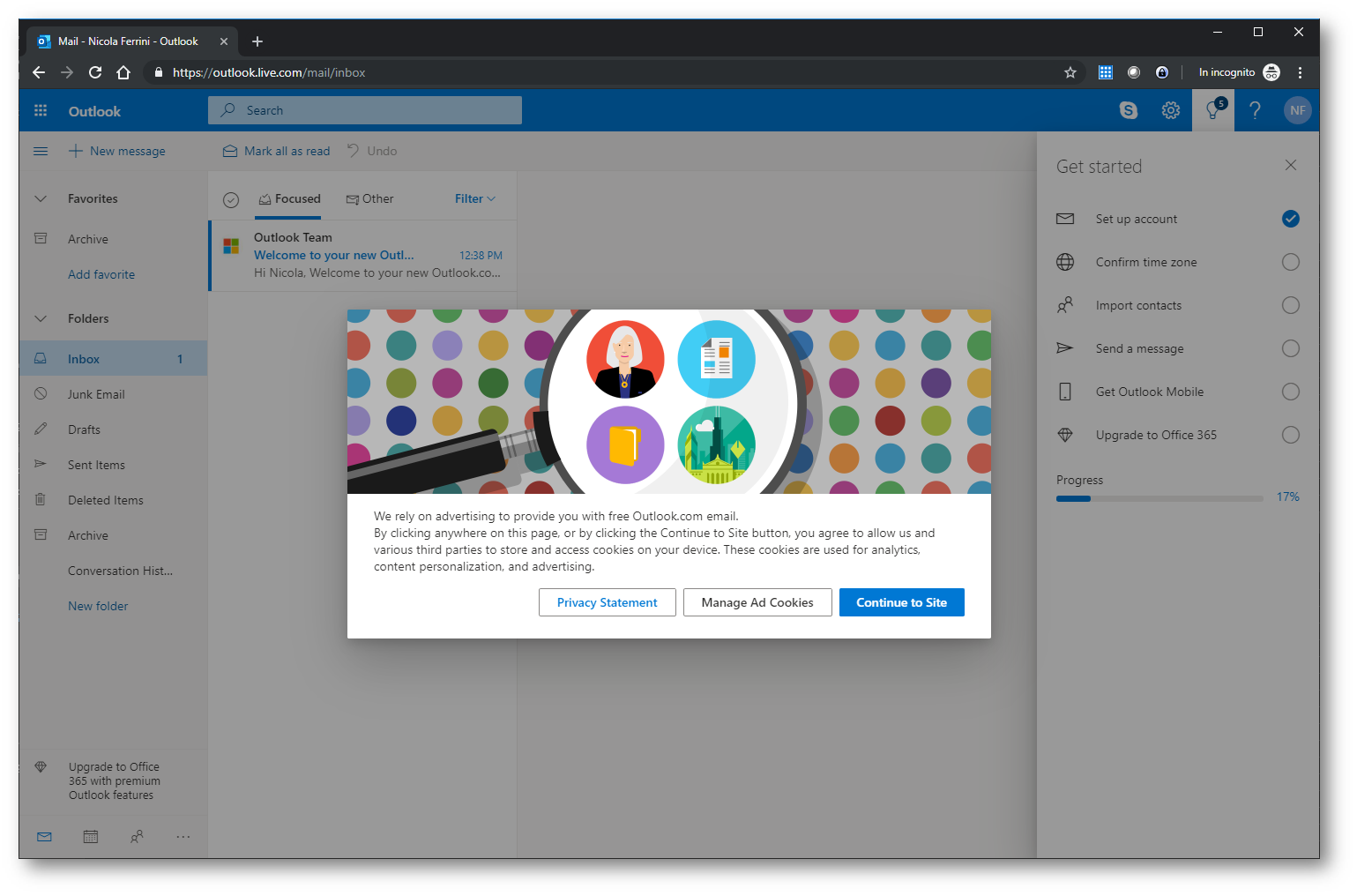
Task: Open the Conversation History folder
Action: 113,571
